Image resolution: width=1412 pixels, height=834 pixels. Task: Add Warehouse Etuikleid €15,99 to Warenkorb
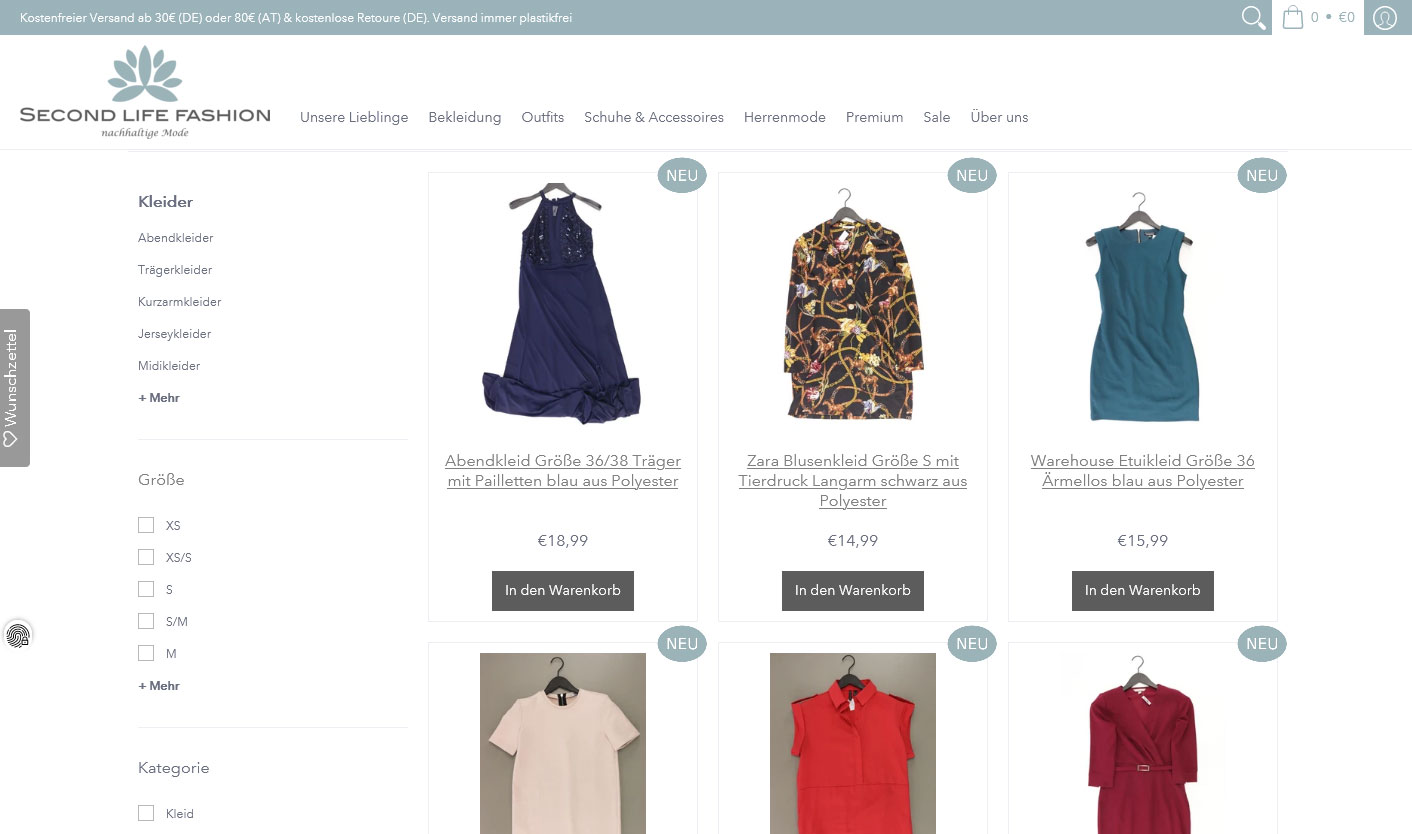click(x=1143, y=590)
